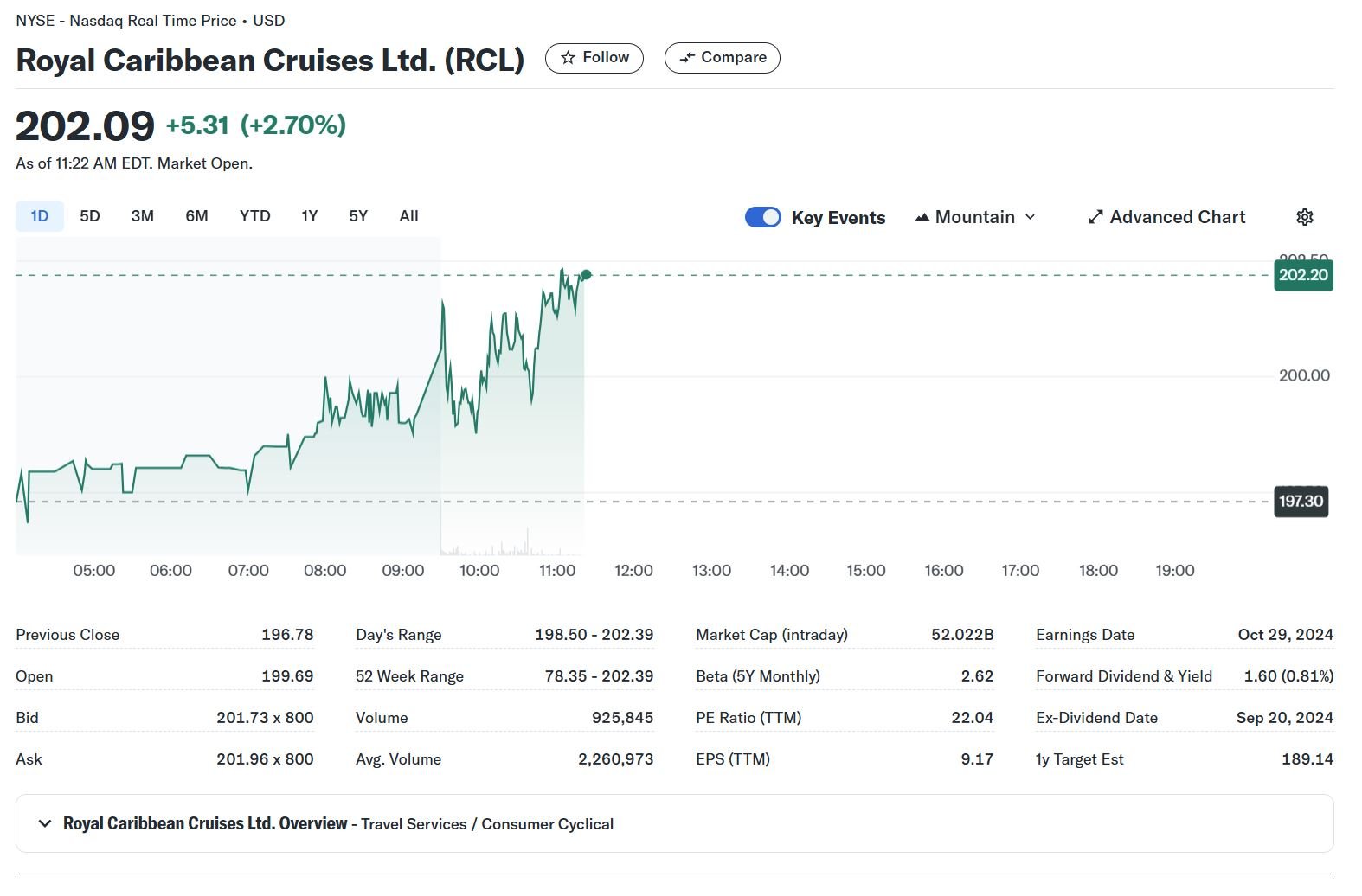
Task: Click the Open value 199.69
Action: (287, 676)
